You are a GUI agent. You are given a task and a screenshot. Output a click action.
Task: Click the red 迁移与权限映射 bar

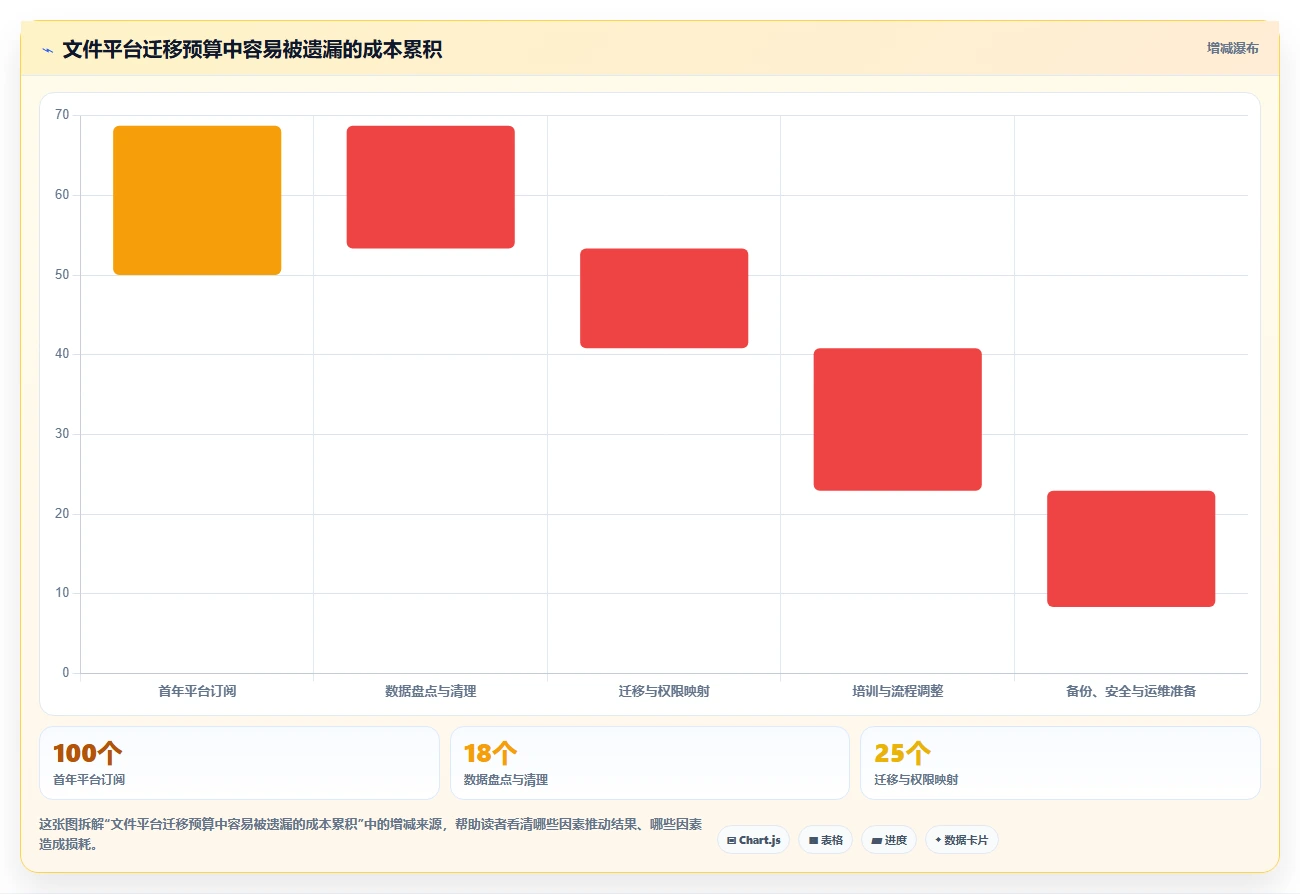(x=664, y=298)
